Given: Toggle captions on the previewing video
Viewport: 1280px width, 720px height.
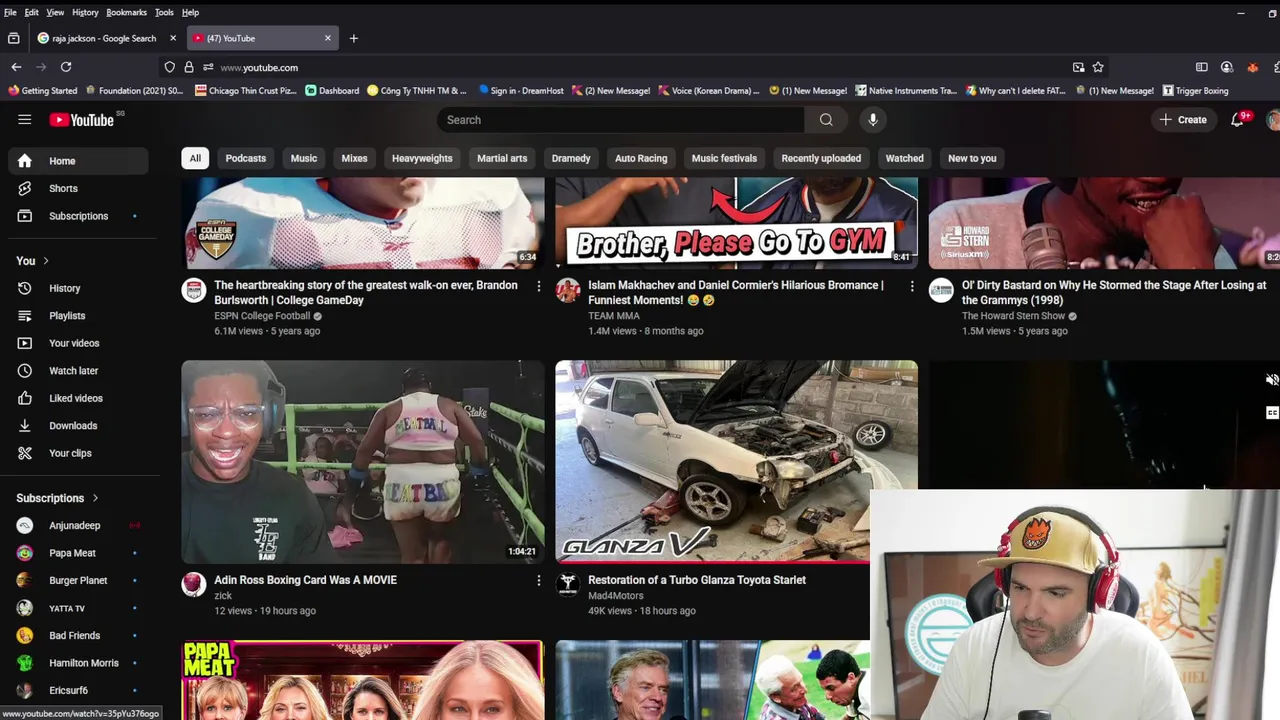Looking at the screenshot, I should point(1272,412).
